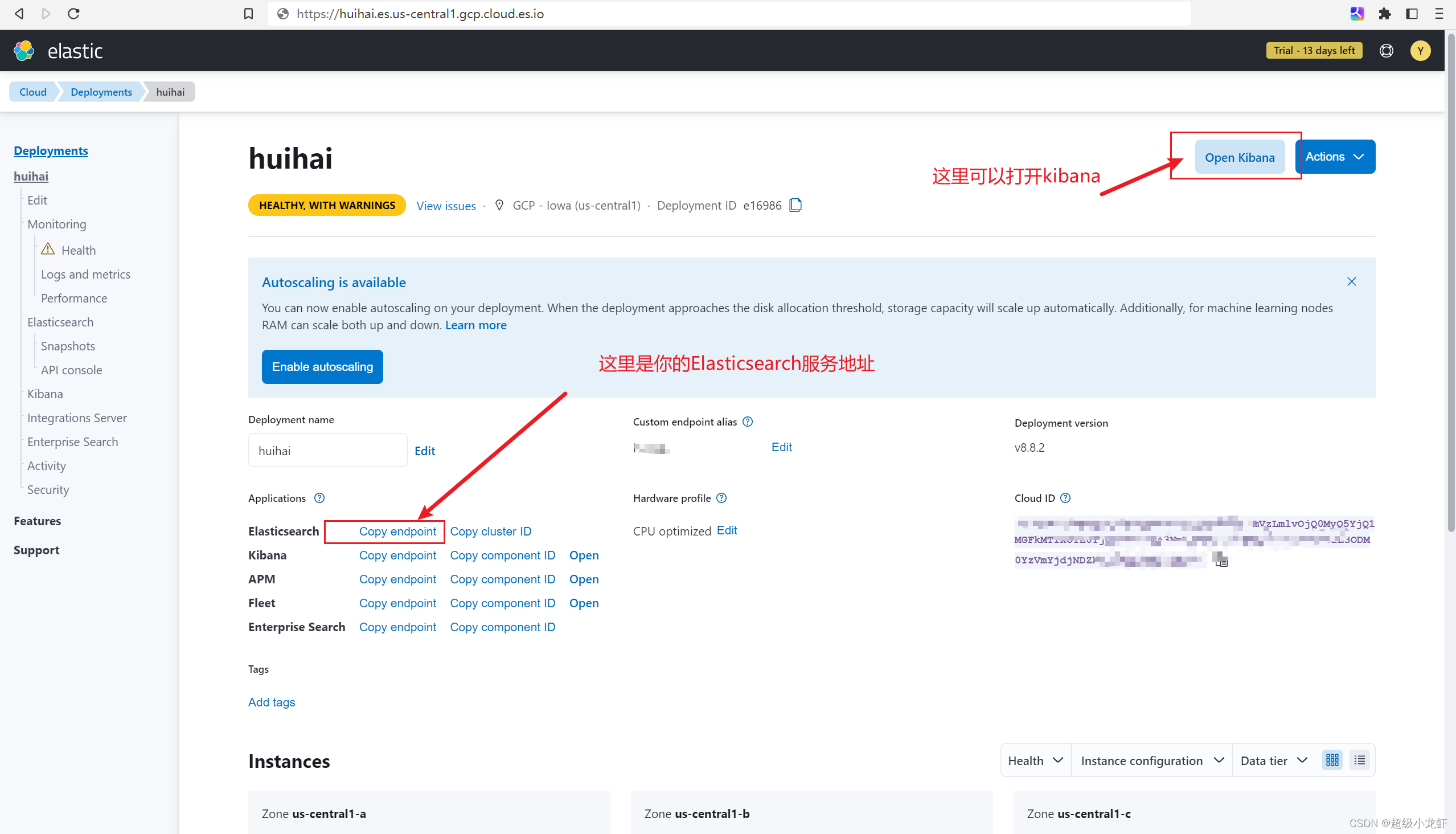Click View issues warning link
Viewport: 1456px width, 834px height.
click(x=445, y=205)
